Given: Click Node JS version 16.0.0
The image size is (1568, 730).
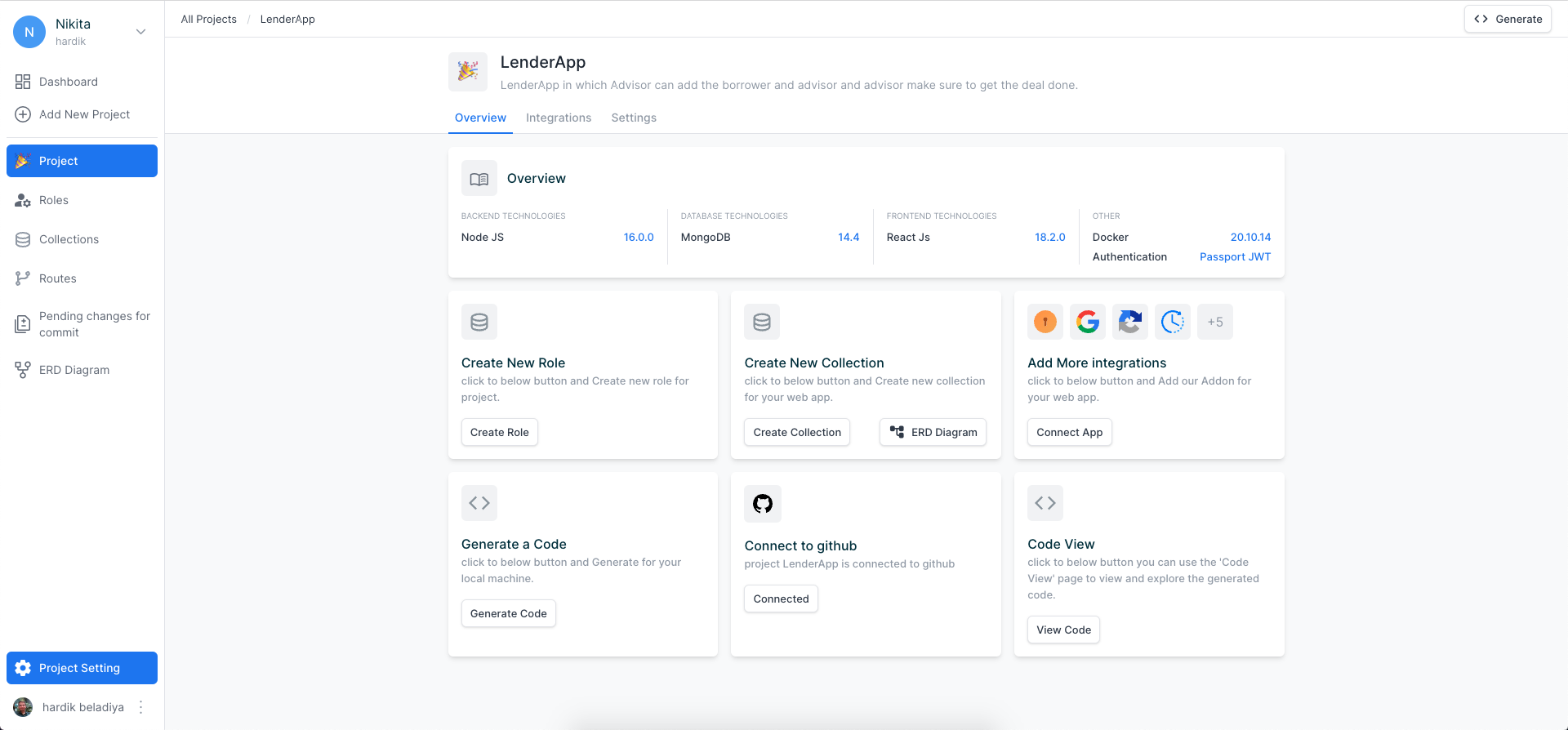Looking at the screenshot, I should point(639,237).
